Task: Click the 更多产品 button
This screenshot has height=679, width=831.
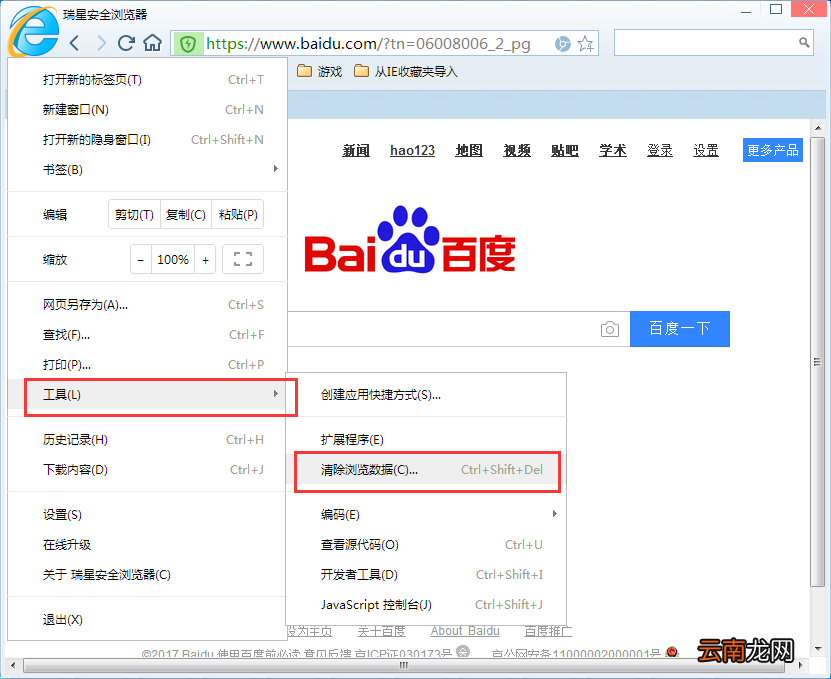Action: pos(773,150)
